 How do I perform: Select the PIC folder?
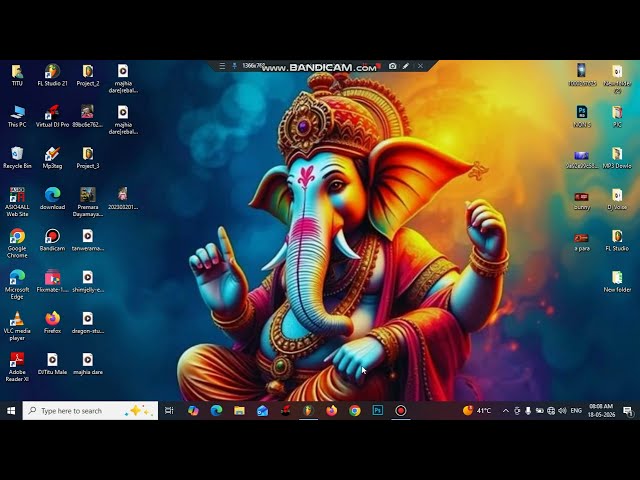[x=617, y=117]
